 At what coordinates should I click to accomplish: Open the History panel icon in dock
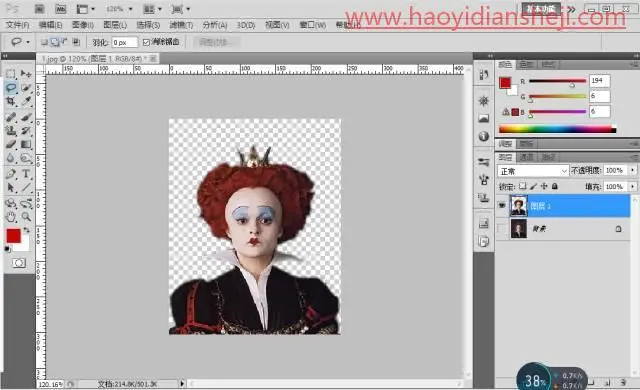[484, 75]
